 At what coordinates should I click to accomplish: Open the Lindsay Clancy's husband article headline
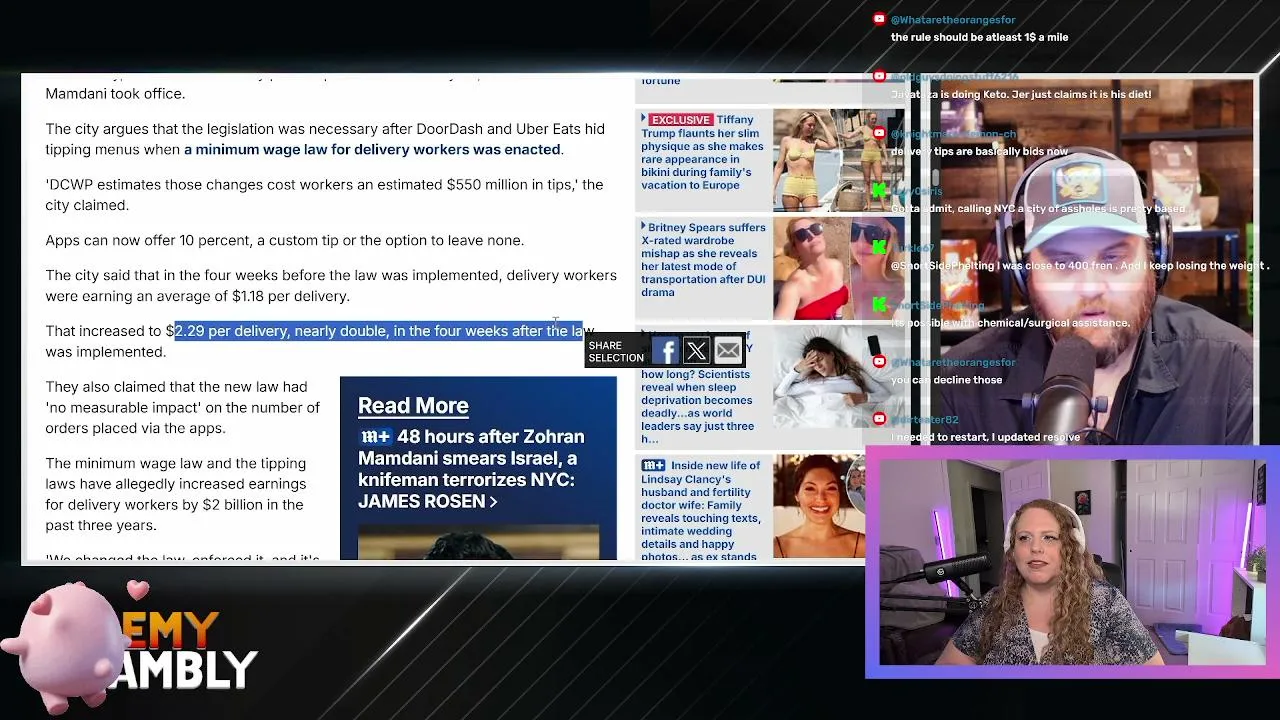(701, 510)
